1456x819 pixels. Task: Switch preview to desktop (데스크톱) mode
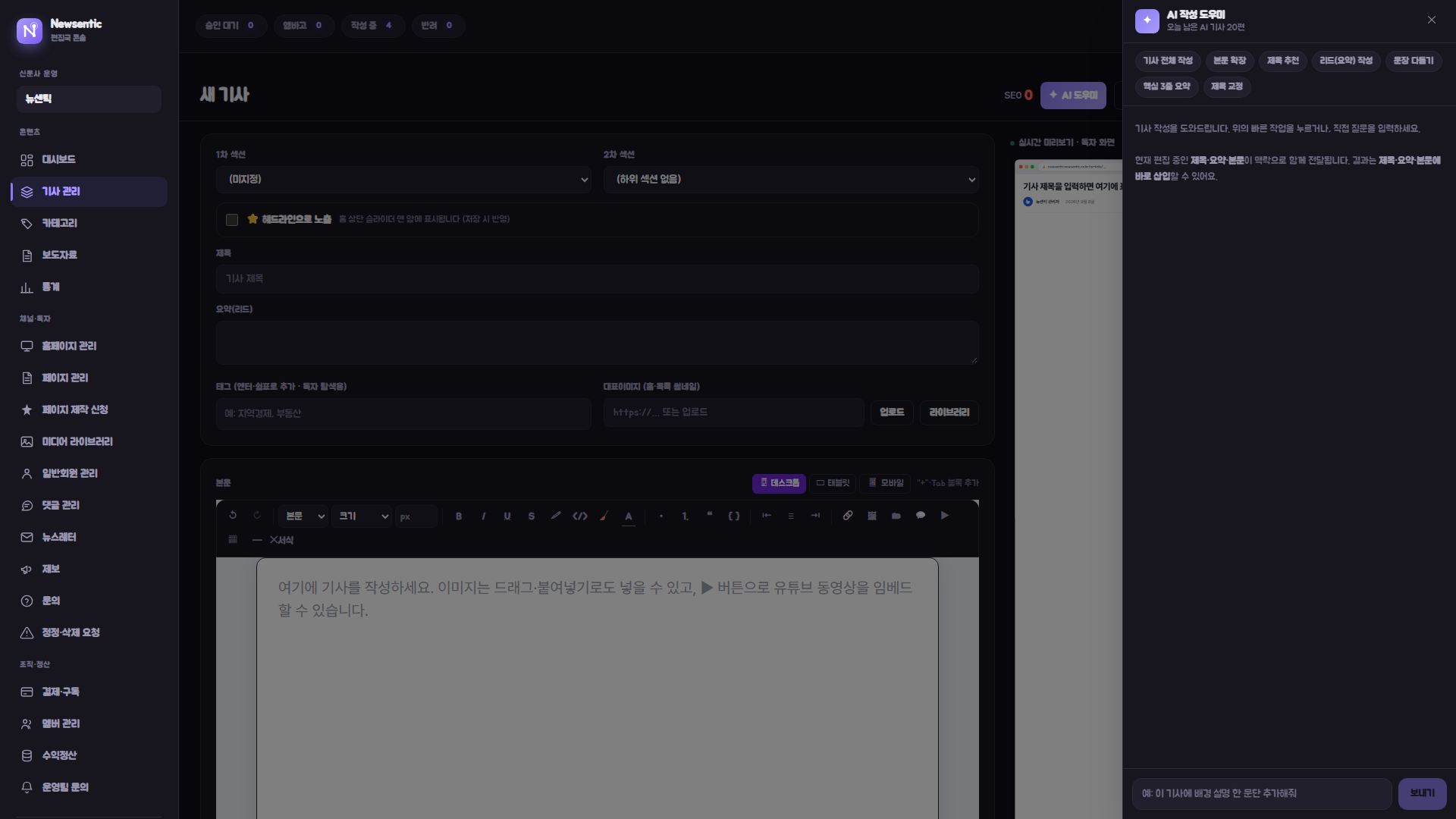pos(779,483)
